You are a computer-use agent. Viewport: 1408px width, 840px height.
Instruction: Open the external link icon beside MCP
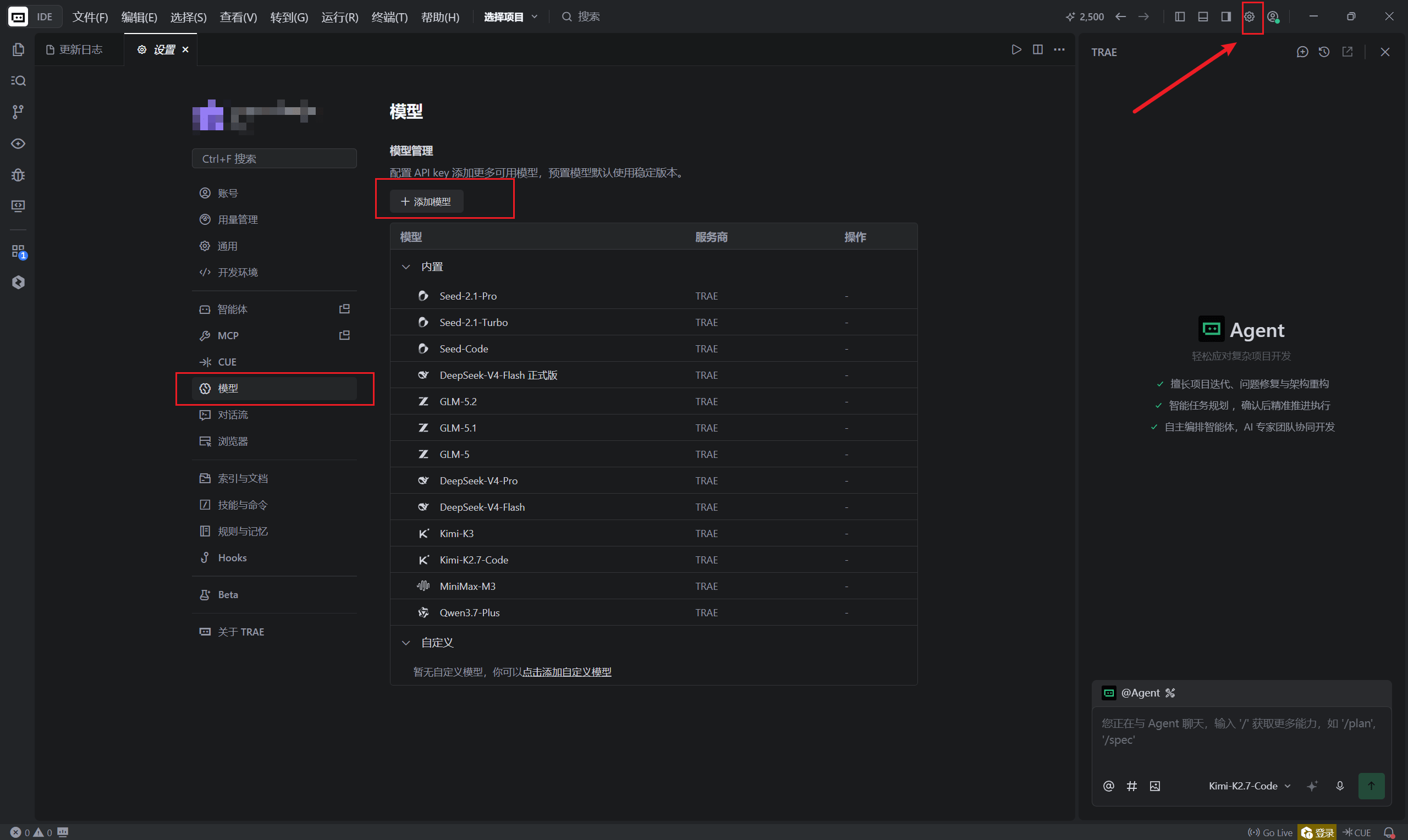[x=344, y=336]
